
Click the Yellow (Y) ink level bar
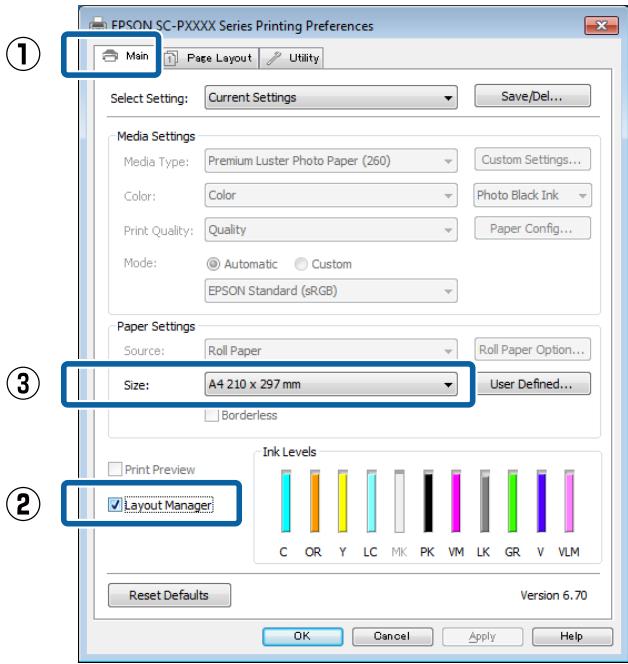click(343, 501)
